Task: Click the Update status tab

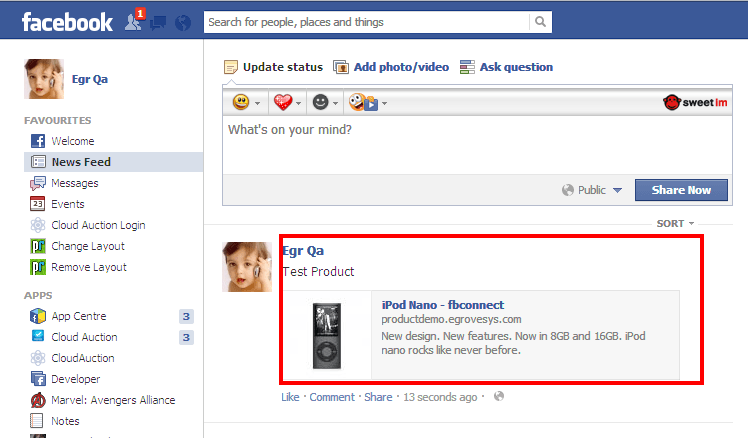Action: point(283,67)
